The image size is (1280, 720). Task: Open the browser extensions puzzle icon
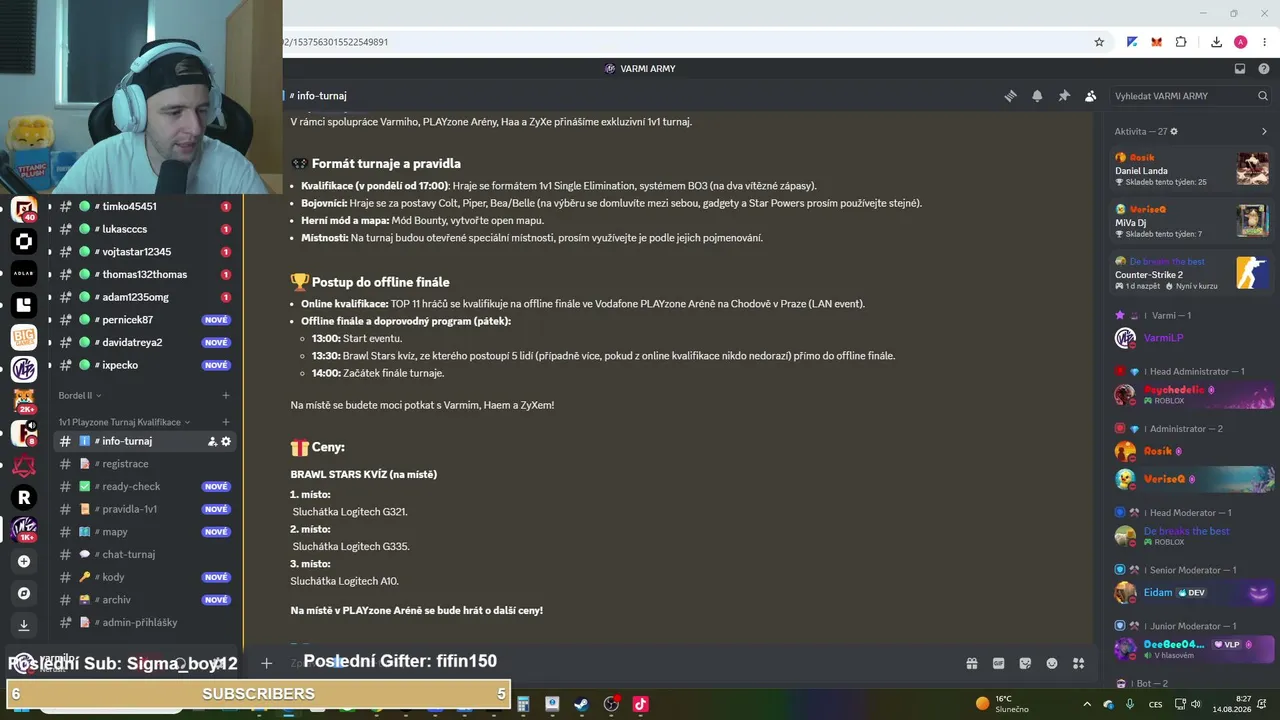(1181, 42)
